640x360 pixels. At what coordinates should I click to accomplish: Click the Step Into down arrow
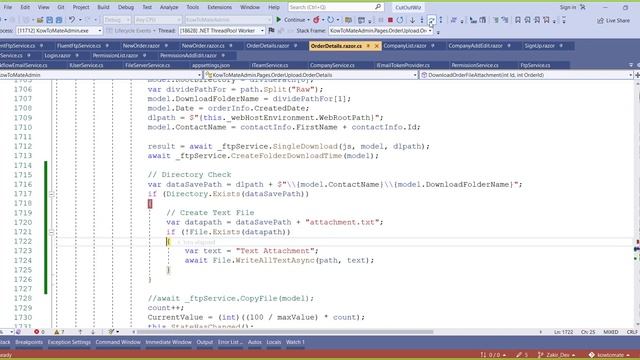(412, 20)
